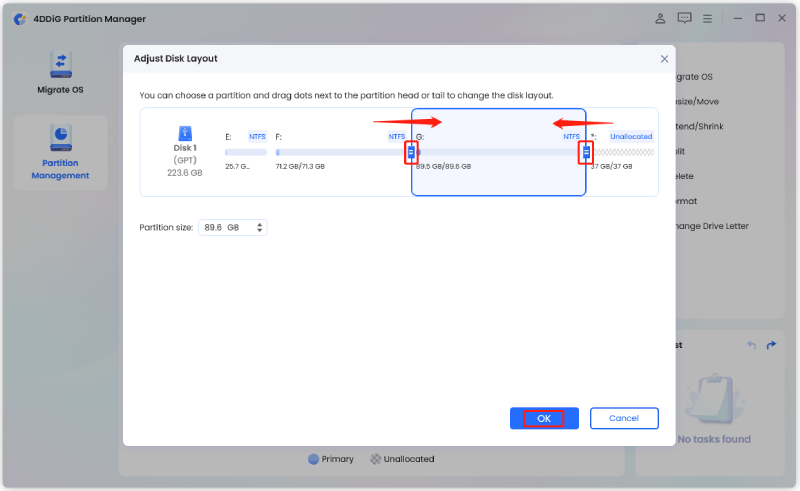Image resolution: width=800 pixels, height=491 pixels.
Task: Choose Extend/Shrink from the right panel
Action: [x=699, y=126]
